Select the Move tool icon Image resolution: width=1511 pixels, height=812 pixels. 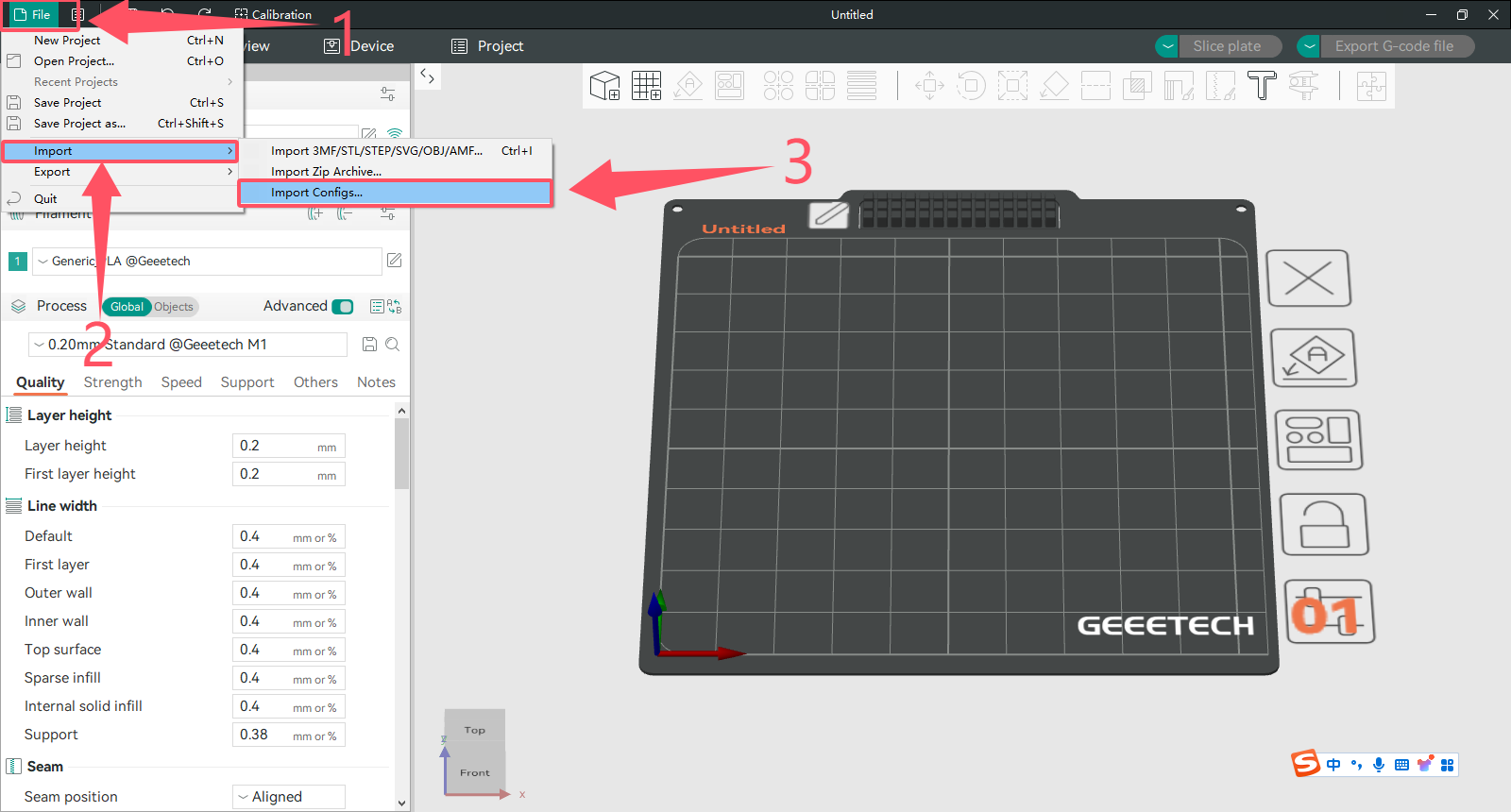(x=929, y=86)
